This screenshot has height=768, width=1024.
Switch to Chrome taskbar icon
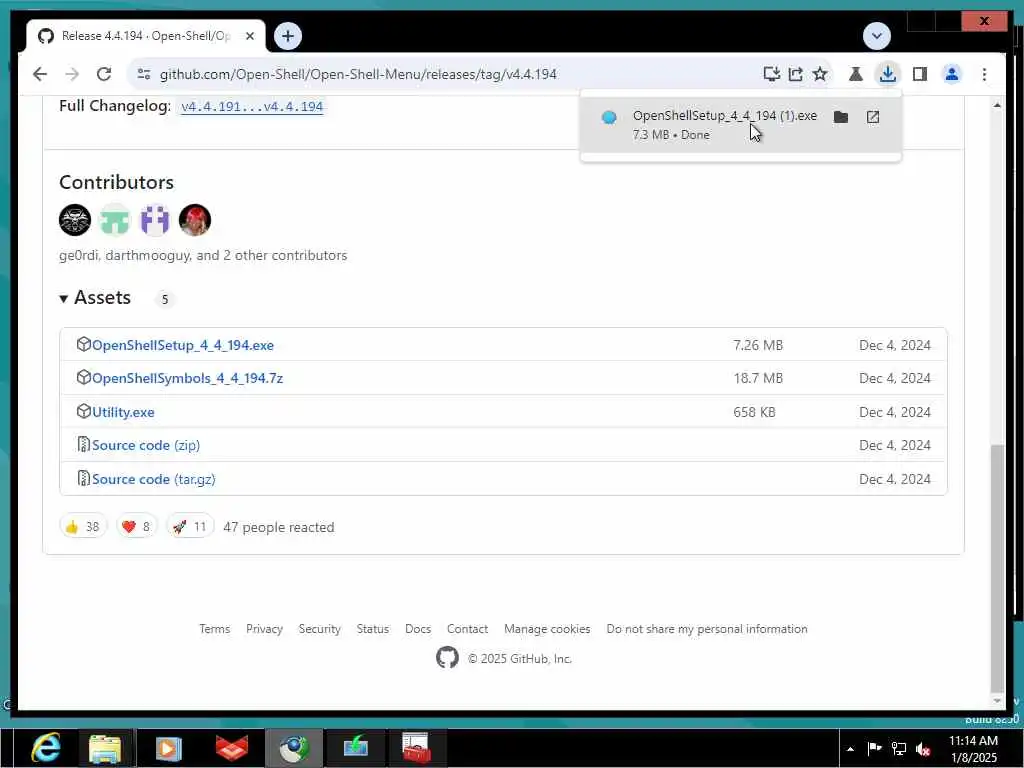pyautogui.click(x=294, y=748)
